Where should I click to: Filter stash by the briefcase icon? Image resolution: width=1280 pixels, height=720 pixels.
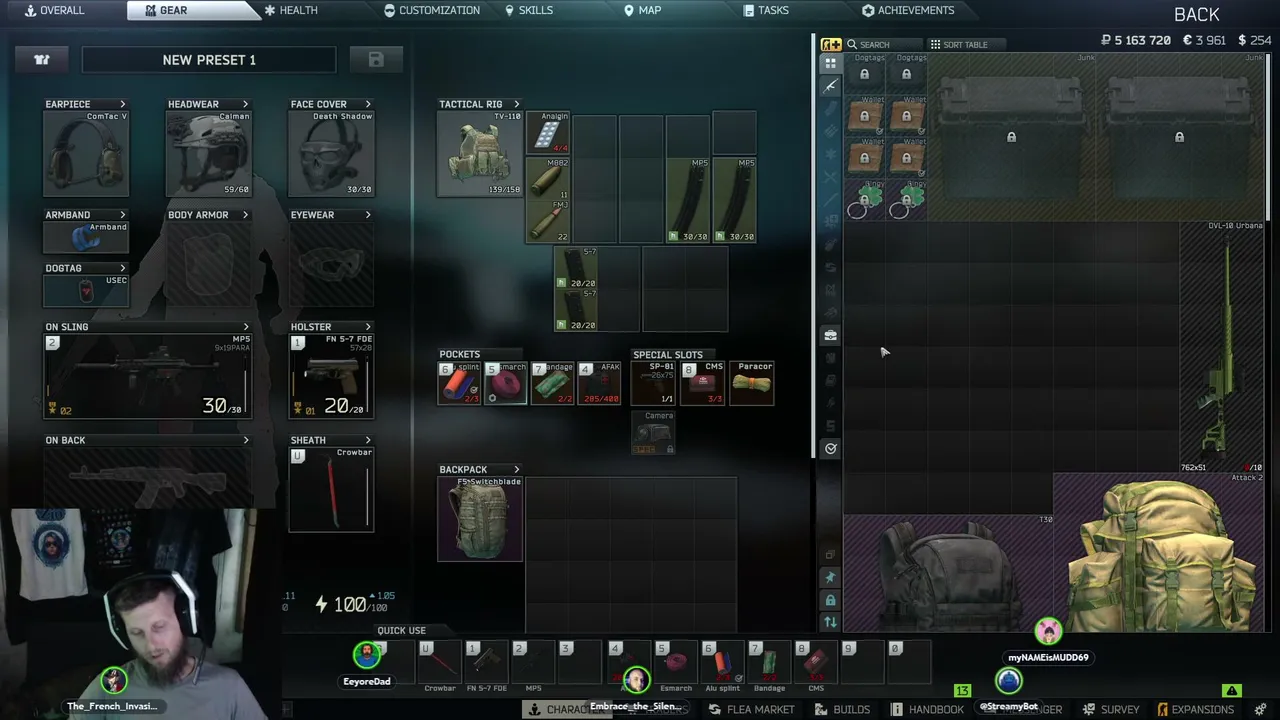(x=830, y=336)
